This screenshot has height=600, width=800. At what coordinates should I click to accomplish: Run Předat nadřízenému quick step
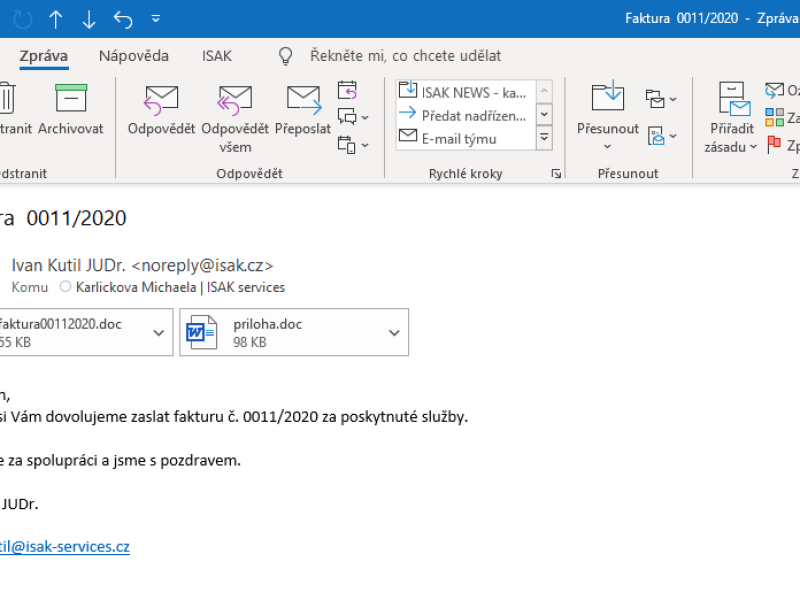(465, 115)
